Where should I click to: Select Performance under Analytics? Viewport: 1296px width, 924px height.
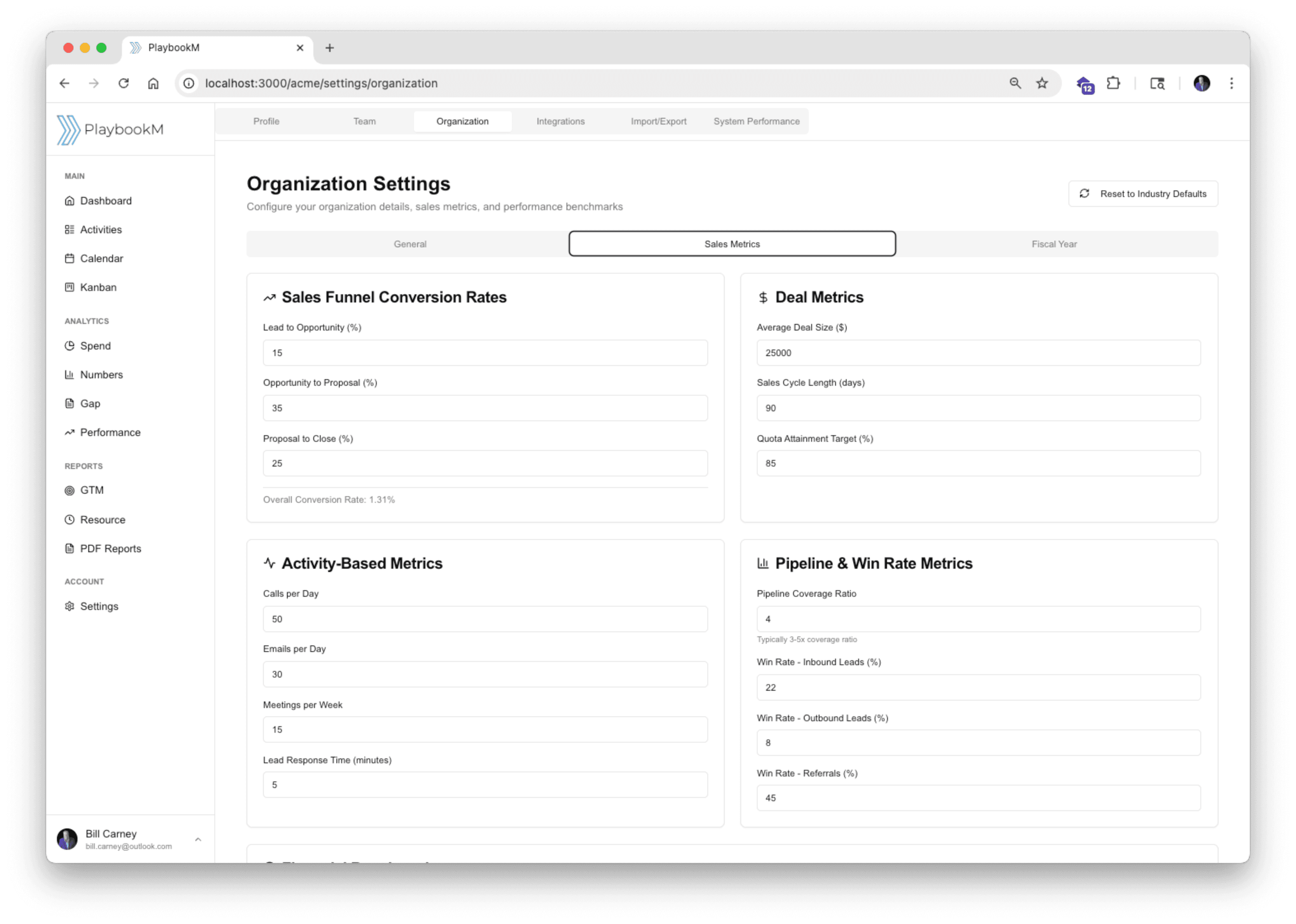110,432
